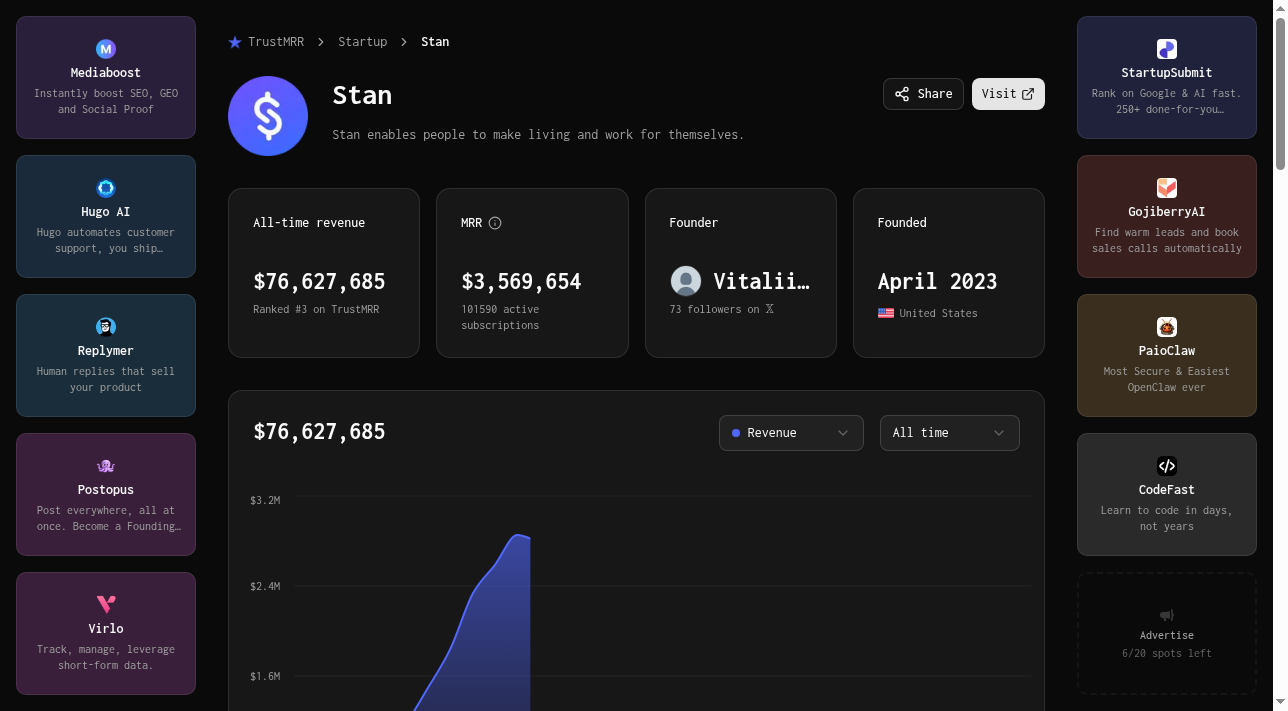
Task: Click the Stan dollar logo
Action: click(x=268, y=116)
